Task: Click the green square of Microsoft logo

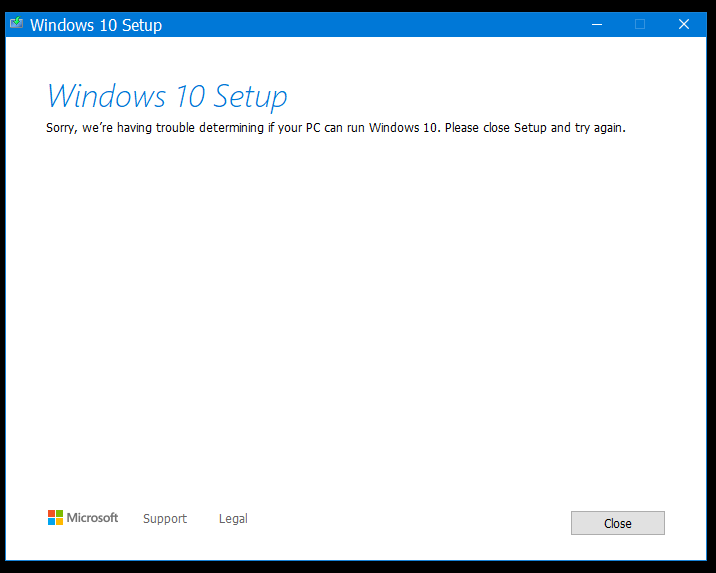Action: click(x=59, y=514)
